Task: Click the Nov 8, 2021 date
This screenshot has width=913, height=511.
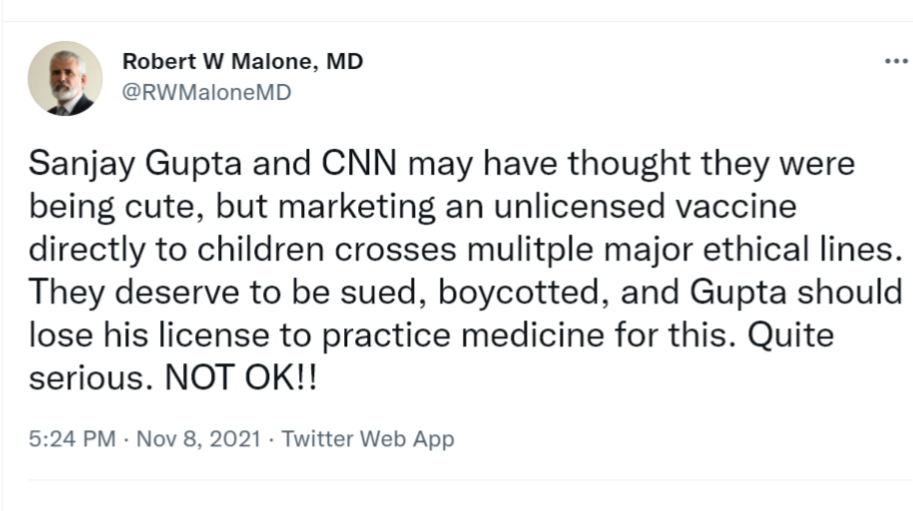Action: 197,439
